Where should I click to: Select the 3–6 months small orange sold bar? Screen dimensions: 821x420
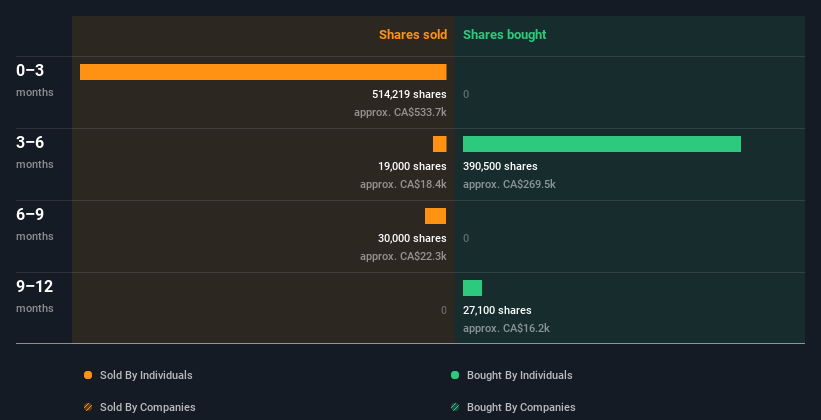[440, 144]
